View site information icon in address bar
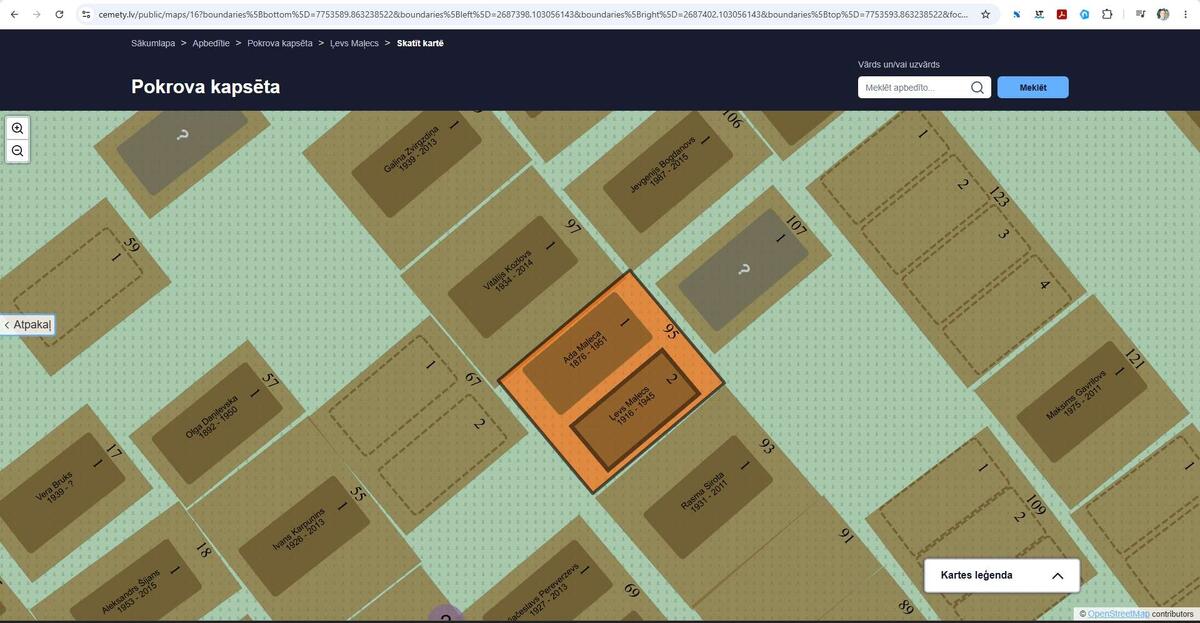The width and height of the screenshot is (1200, 623). pyautogui.click(x=86, y=15)
